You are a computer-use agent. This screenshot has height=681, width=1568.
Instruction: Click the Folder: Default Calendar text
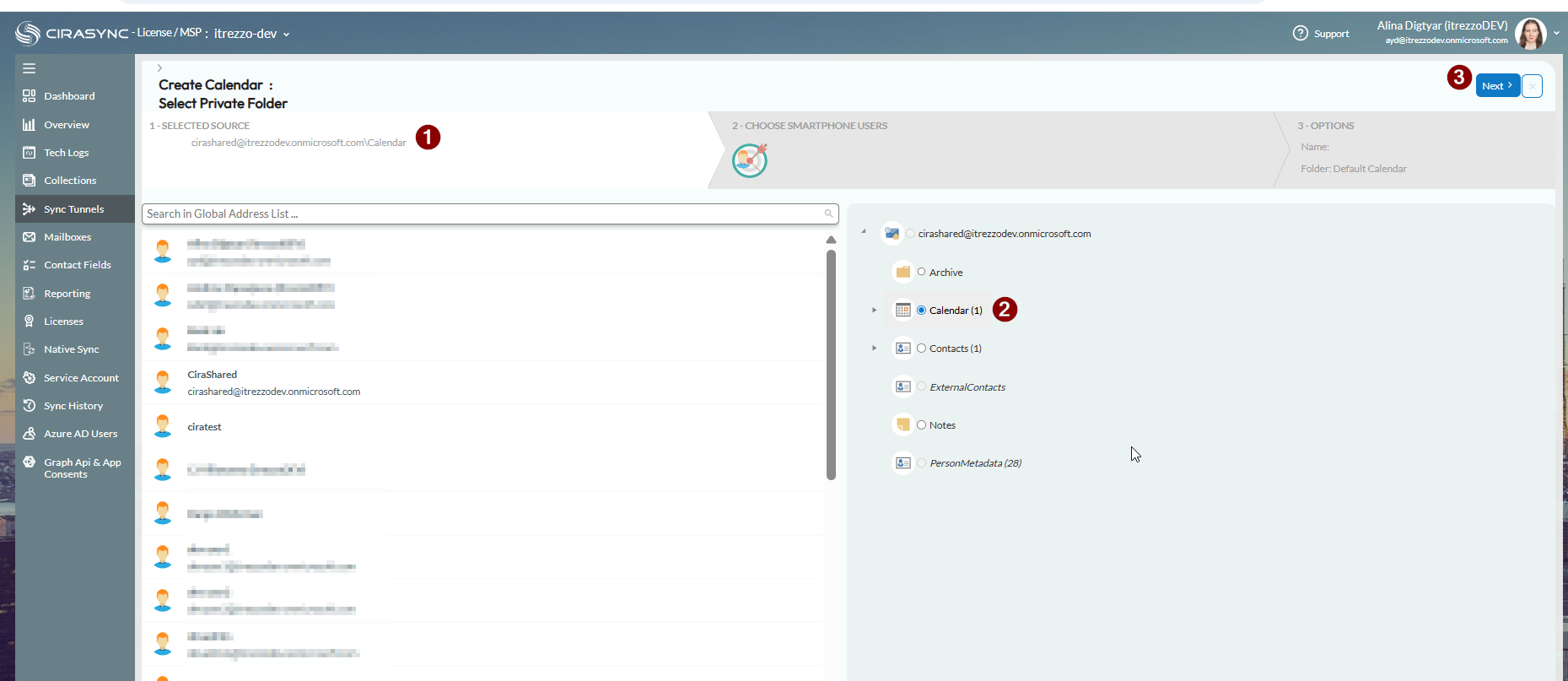(x=1353, y=169)
